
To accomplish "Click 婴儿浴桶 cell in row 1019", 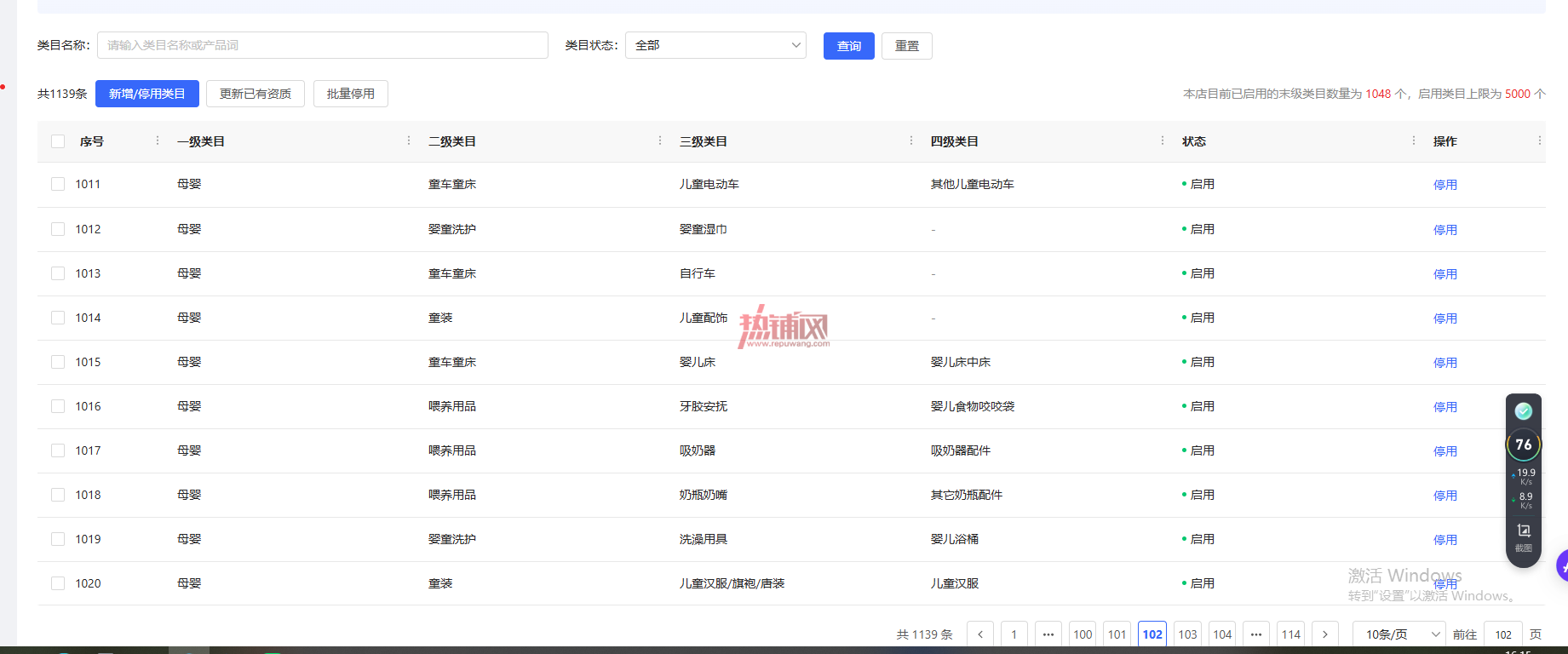I will pyautogui.click(x=955, y=539).
